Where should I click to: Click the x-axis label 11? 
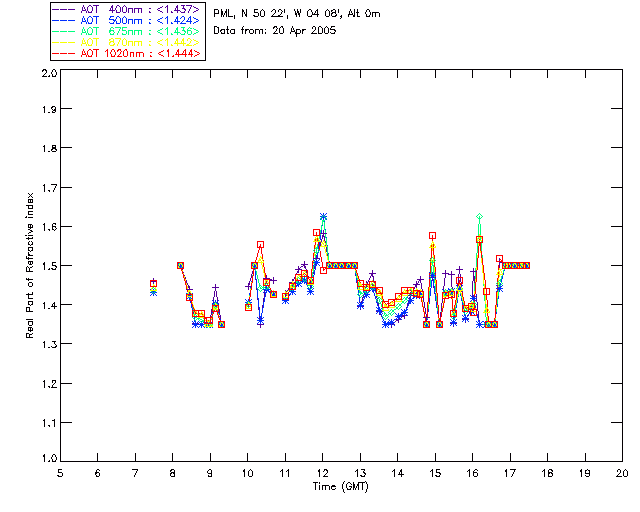tap(285, 473)
